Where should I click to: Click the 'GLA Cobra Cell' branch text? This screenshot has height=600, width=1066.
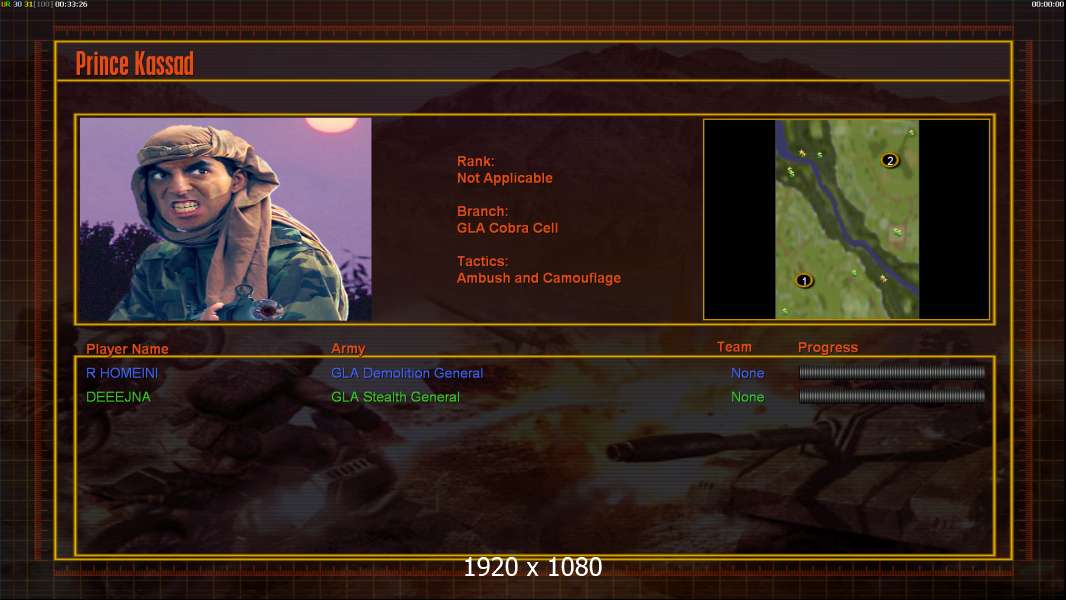(507, 228)
